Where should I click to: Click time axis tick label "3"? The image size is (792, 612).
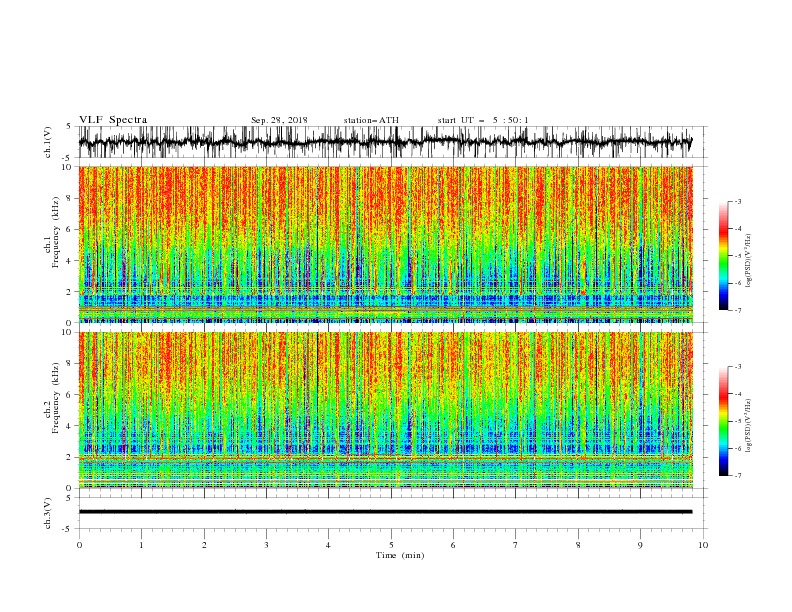(267, 545)
